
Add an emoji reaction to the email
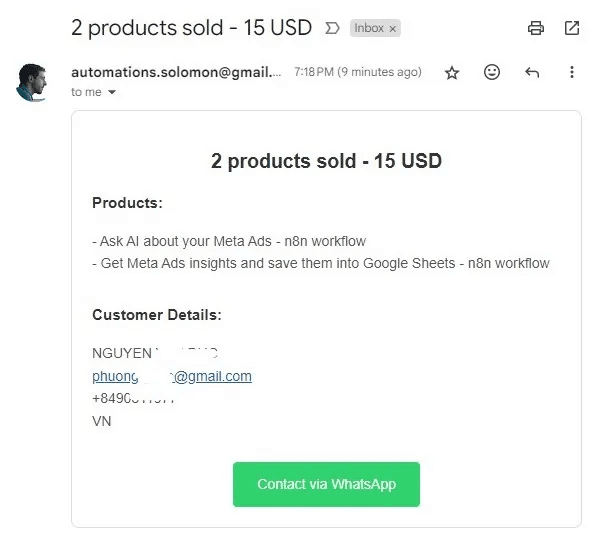coord(492,72)
